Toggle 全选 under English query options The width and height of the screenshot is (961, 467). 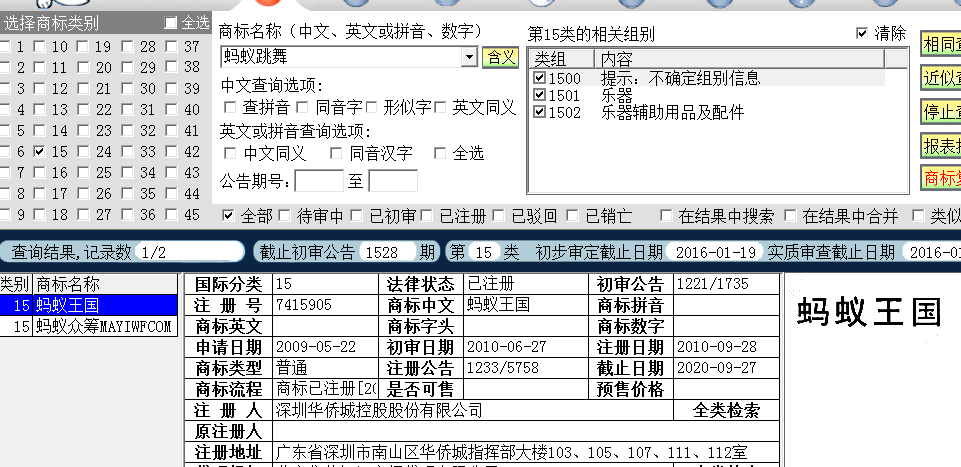(439, 153)
